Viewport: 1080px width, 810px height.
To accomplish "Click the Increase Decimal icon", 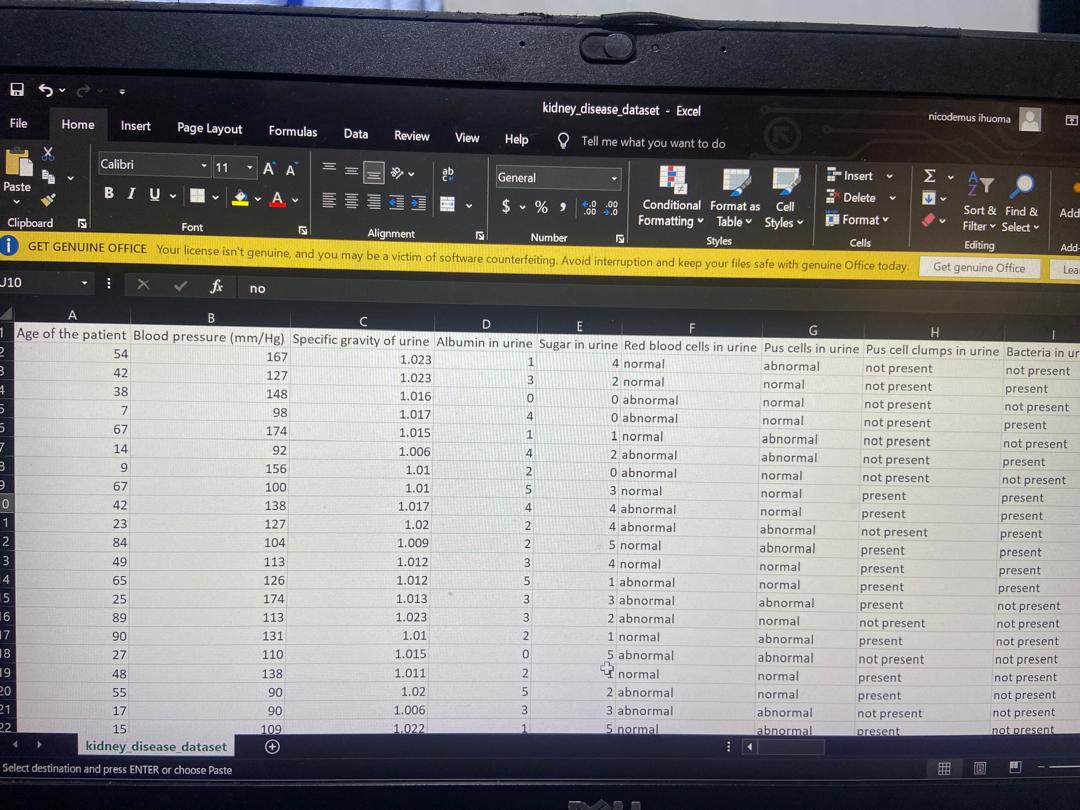I will pyautogui.click(x=590, y=208).
